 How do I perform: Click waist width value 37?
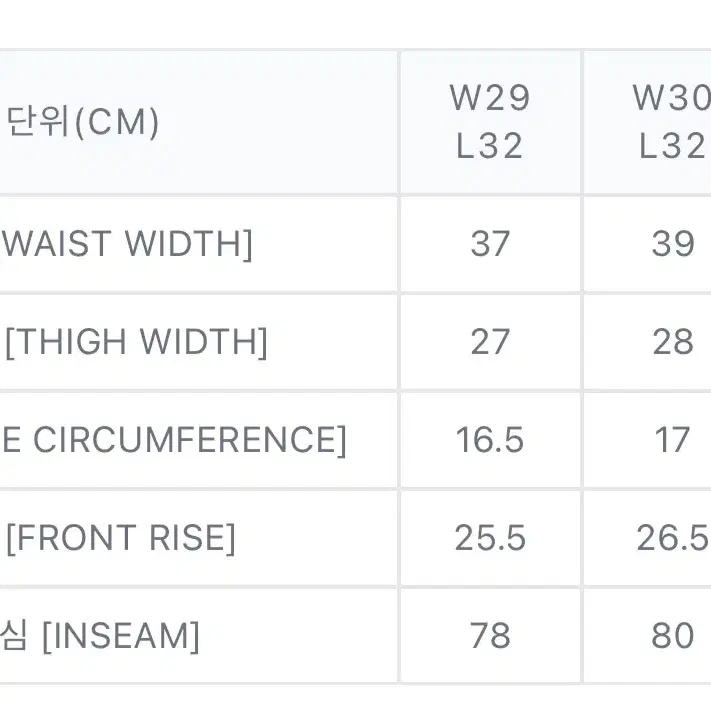click(490, 244)
